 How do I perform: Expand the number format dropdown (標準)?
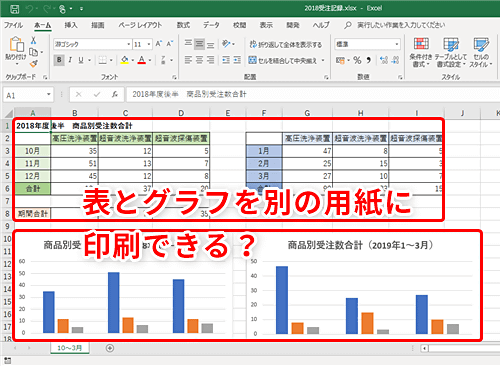(x=397, y=44)
